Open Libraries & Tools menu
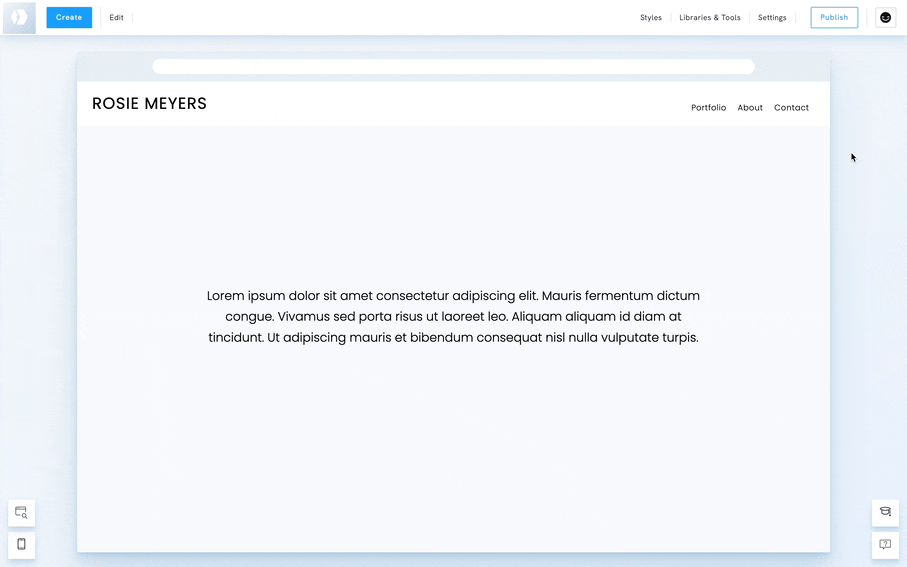 710,18
